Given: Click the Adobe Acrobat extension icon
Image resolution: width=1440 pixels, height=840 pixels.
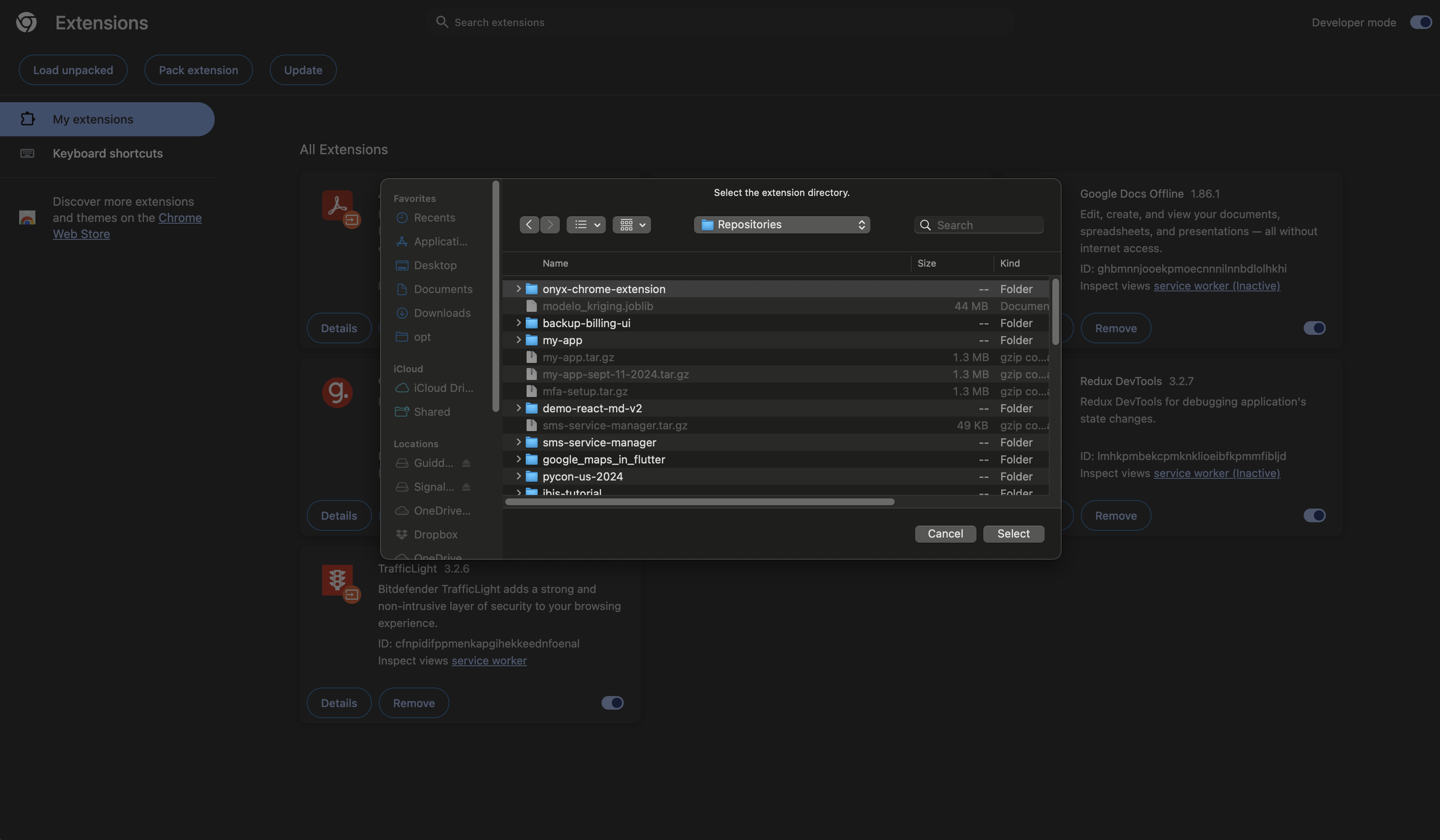Looking at the screenshot, I should point(337,205).
